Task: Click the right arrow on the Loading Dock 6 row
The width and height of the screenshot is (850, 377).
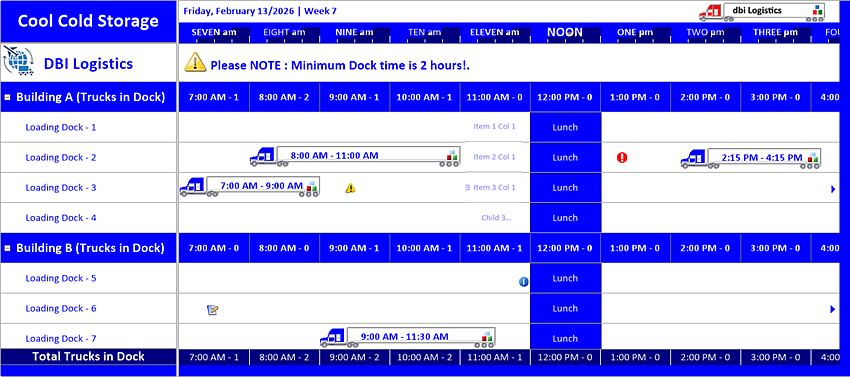Action: [833, 309]
